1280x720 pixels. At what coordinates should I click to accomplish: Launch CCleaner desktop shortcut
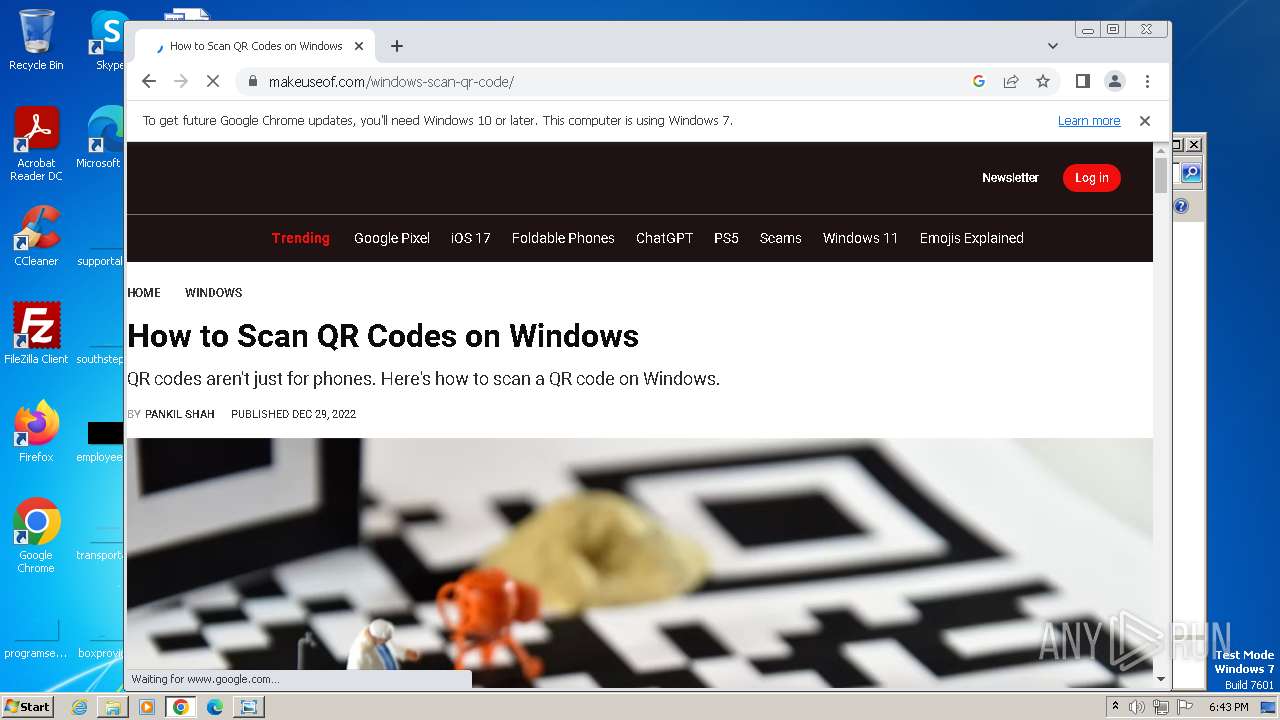(x=36, y=236)
